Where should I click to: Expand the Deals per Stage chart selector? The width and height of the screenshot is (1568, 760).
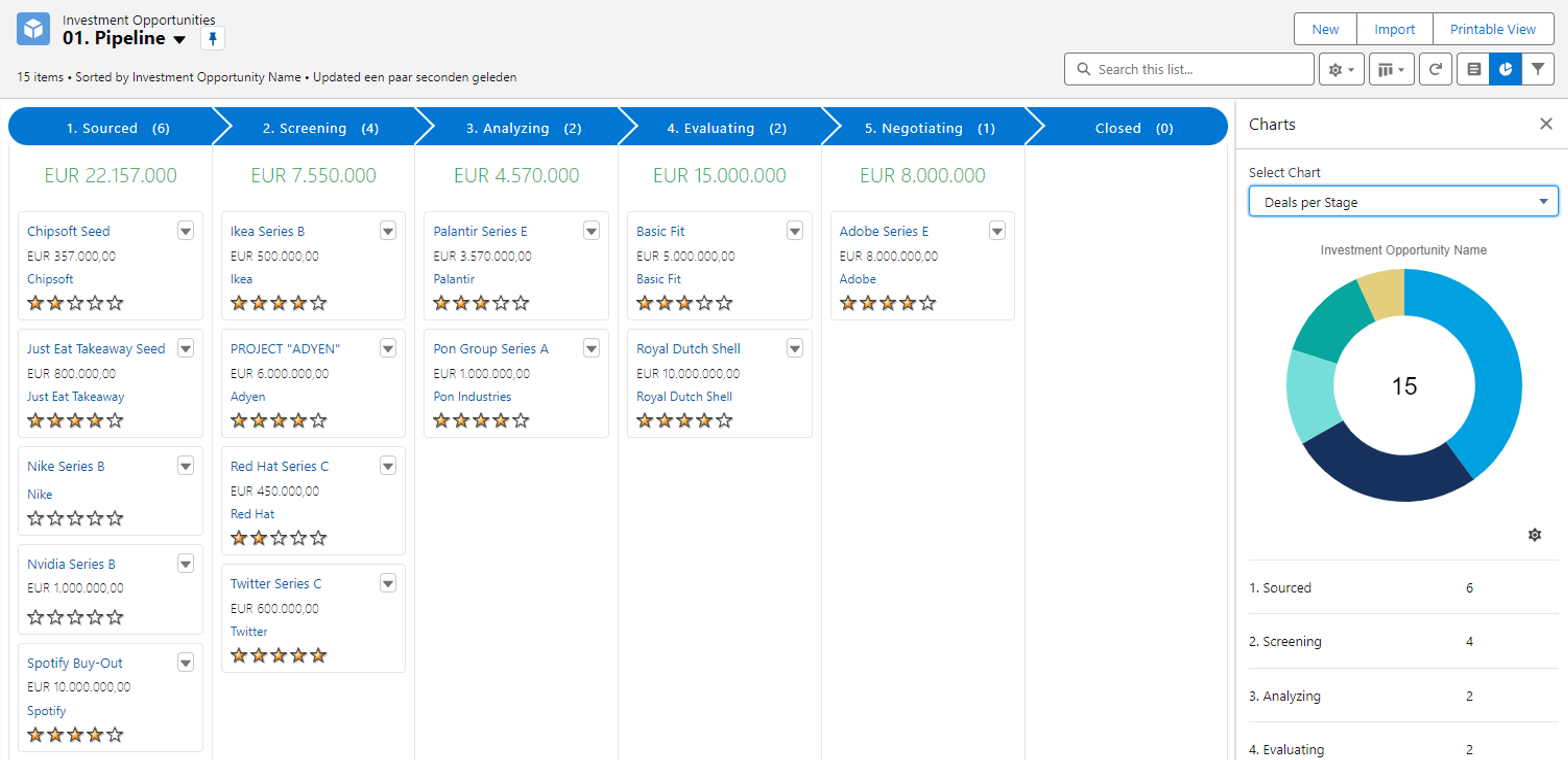click(x=1402, y=202)
